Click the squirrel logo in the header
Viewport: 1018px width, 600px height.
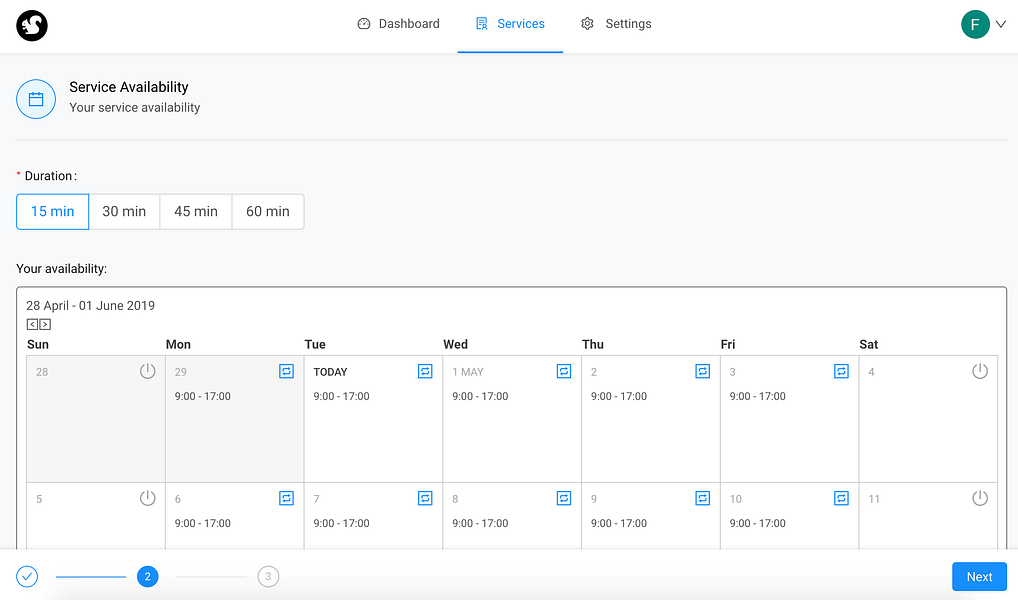pyautogui.click(x=32, y=26)
